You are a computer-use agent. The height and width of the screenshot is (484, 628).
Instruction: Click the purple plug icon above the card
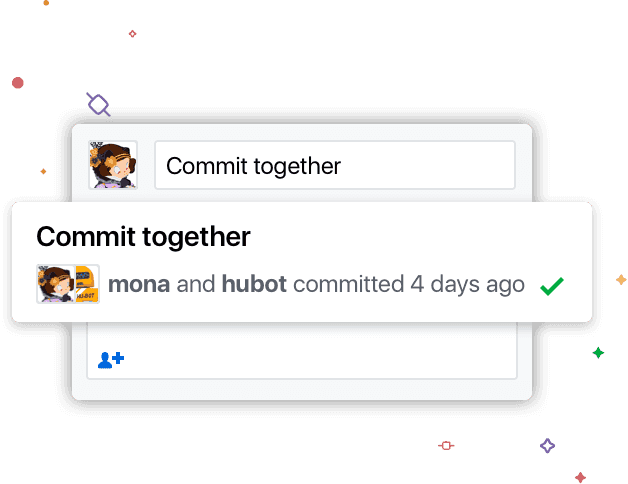click(98, 103)
